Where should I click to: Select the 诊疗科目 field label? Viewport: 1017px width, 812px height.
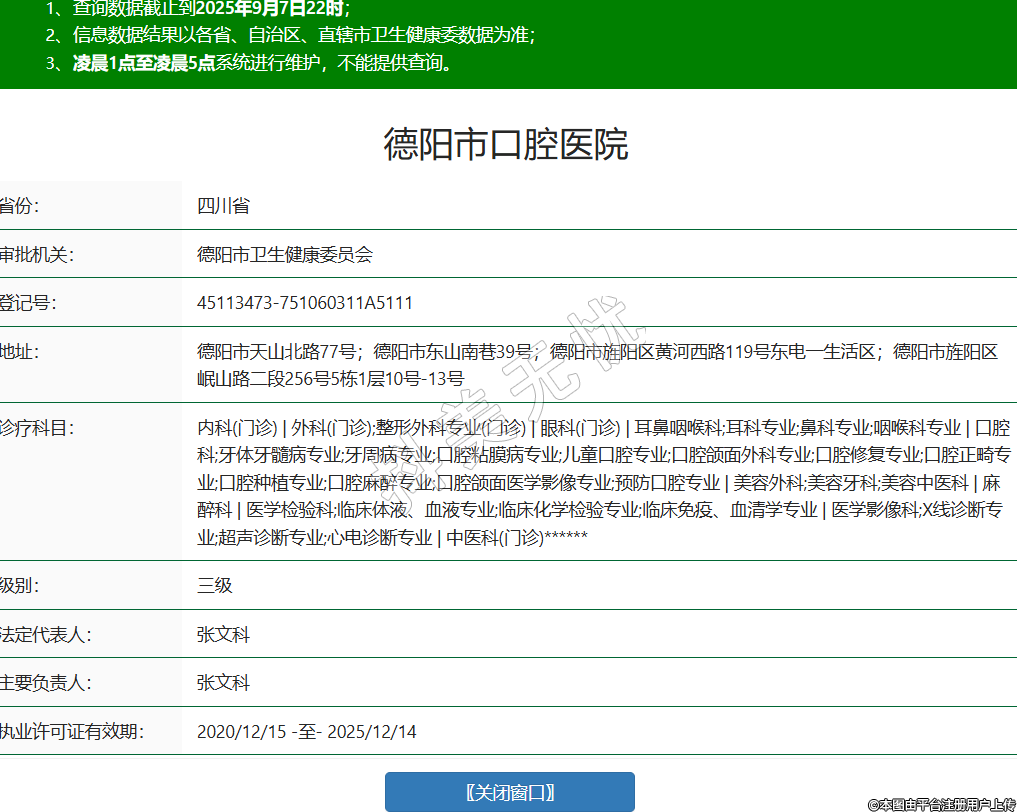click(37, 428)
